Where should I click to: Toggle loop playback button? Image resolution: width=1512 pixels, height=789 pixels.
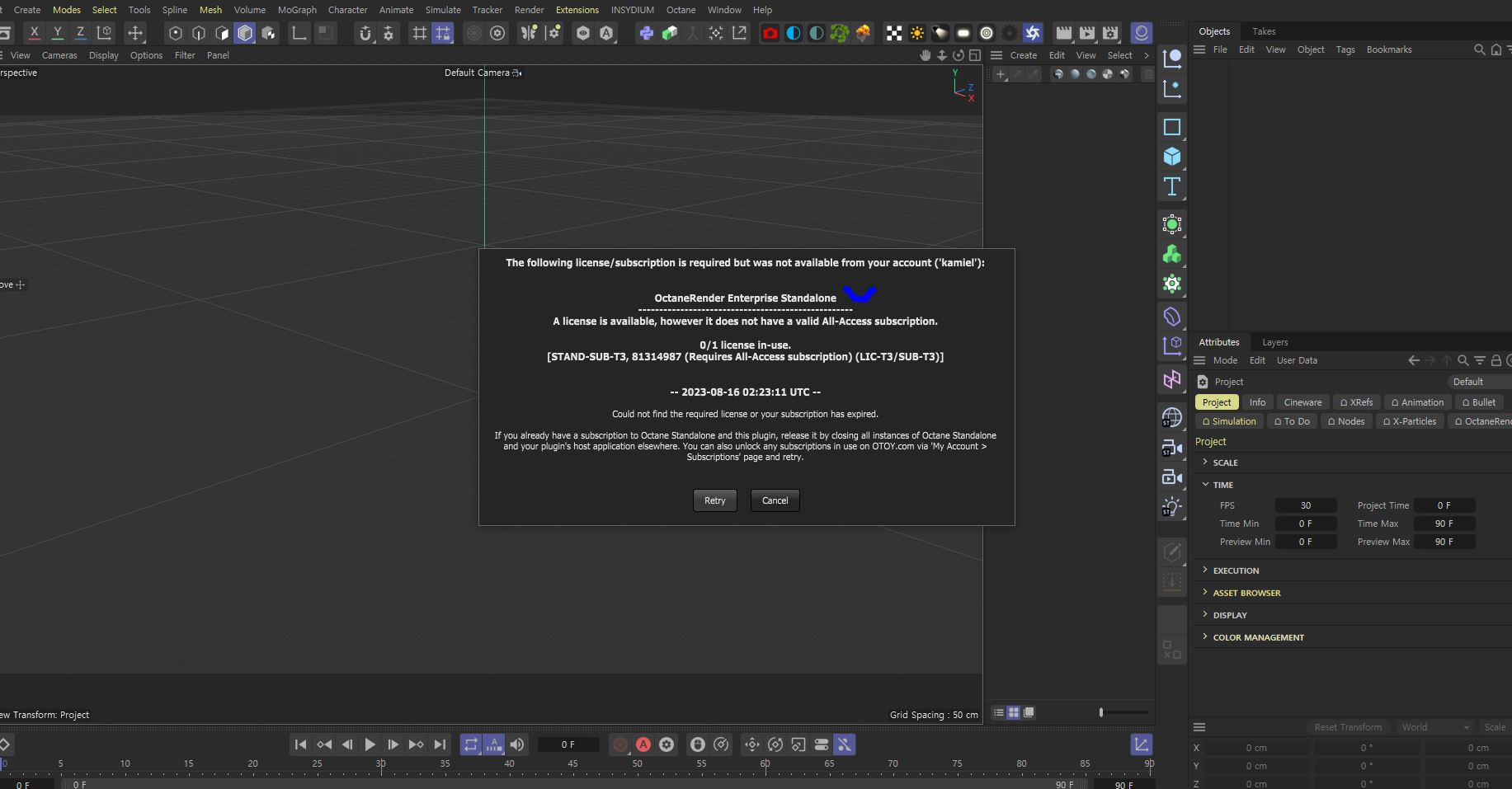pyautogui.click(x=470, y=744)
